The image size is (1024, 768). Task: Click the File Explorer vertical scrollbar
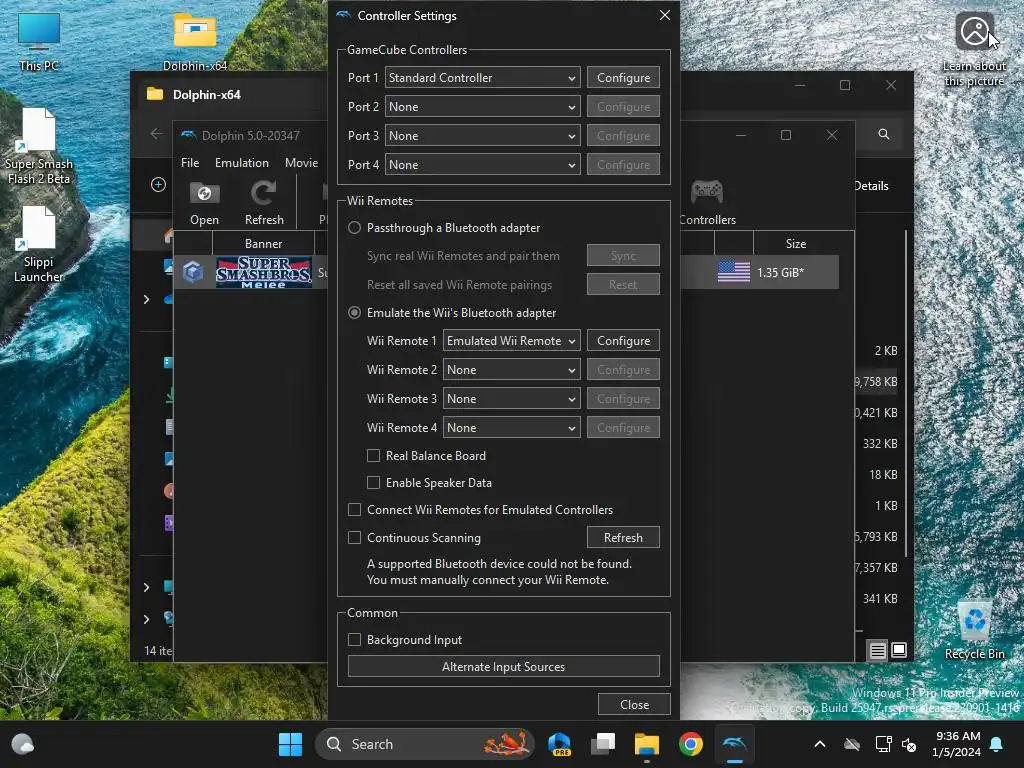pos(906,392)
